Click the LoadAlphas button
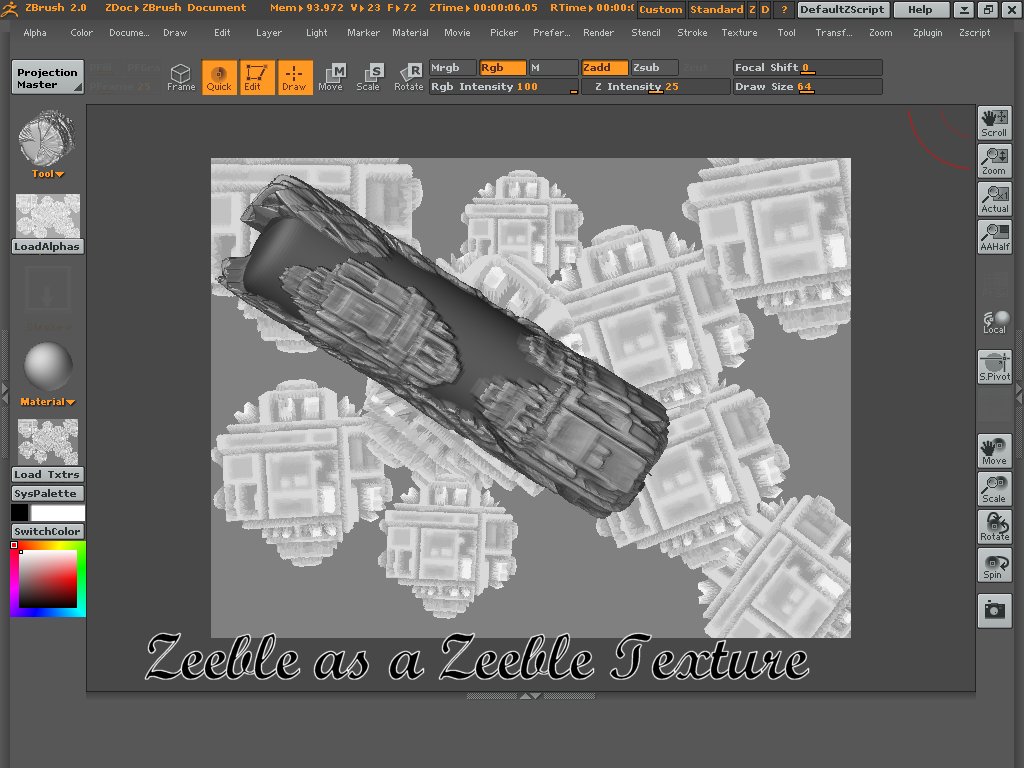The width and height of the screenshot is (1024, 768). click(x=47, y=247)
